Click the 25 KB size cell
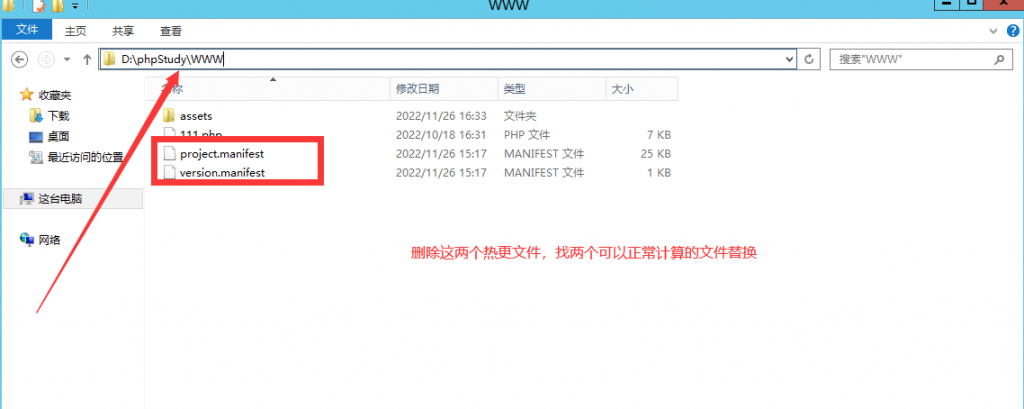The width and height of the screenshot is (1024, 409). [x=656, y=154]
